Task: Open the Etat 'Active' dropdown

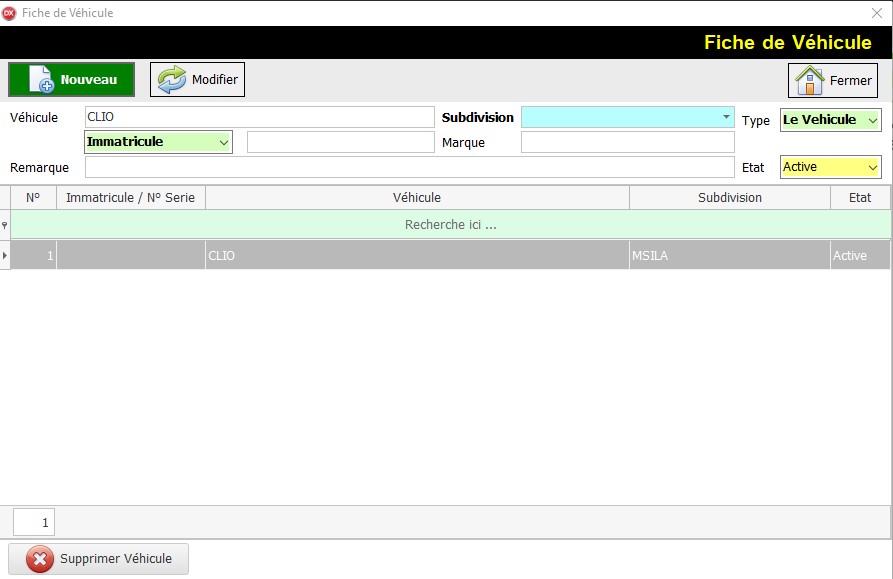Action: [x=872, y=167]
